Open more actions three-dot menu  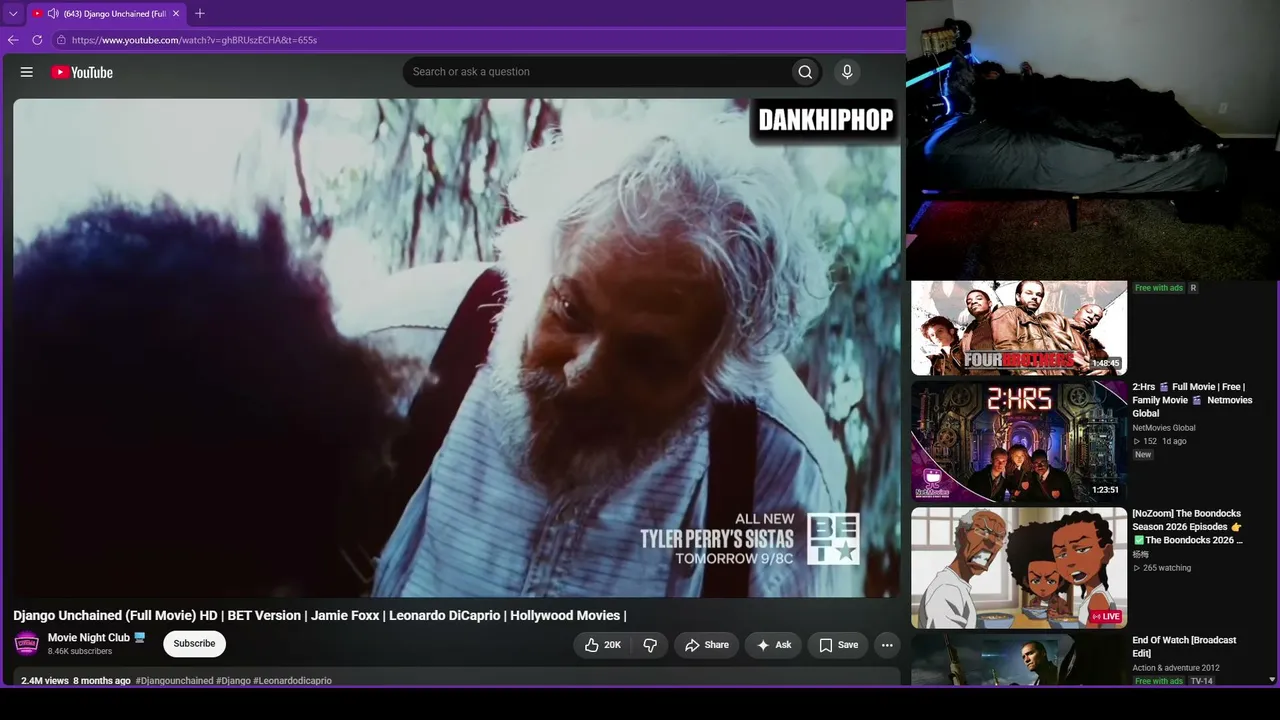click(887, 645)
